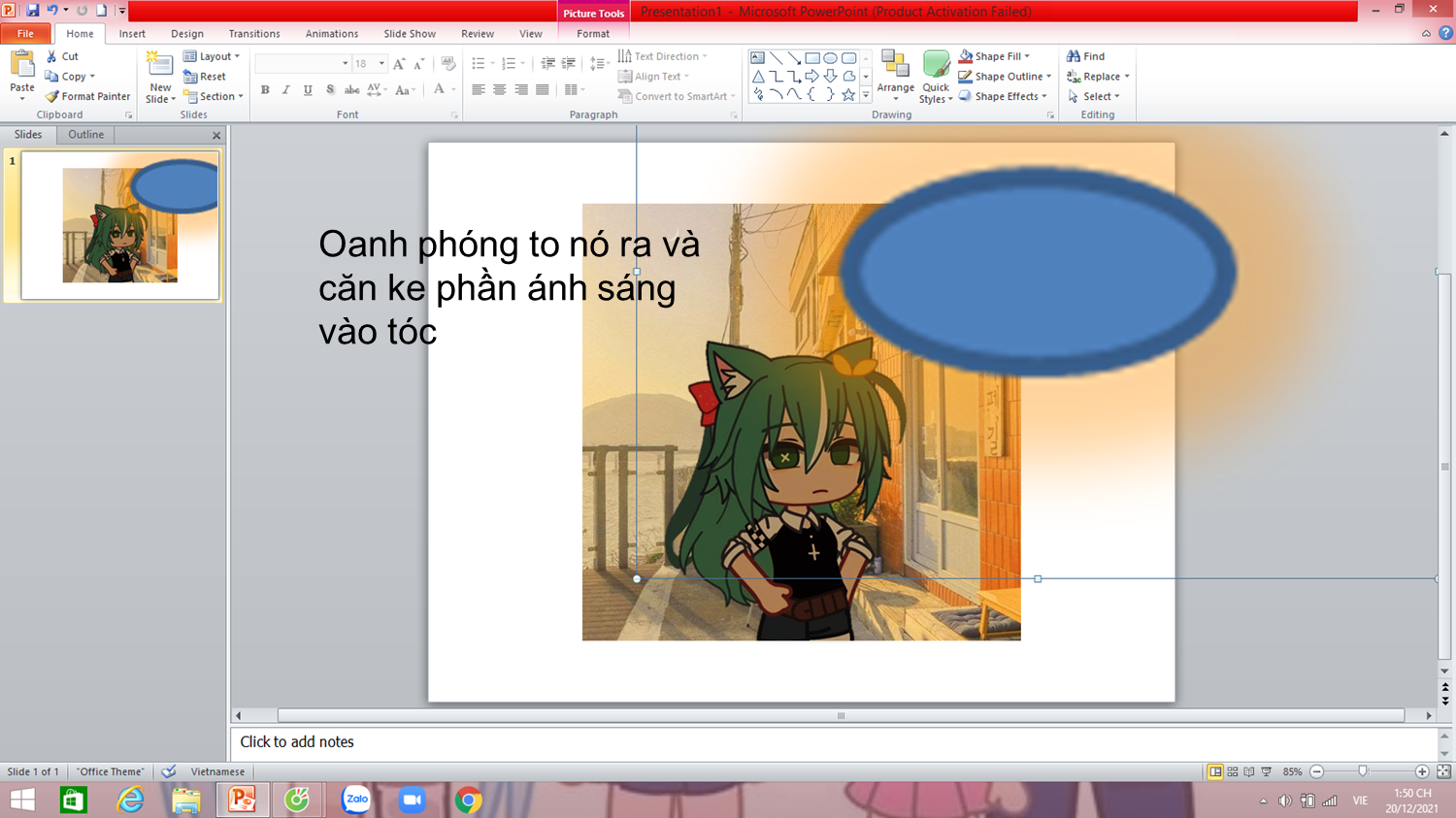Open Quick Styles gallery
Screen dimensions: 1456x818
[x=936, y=77]
